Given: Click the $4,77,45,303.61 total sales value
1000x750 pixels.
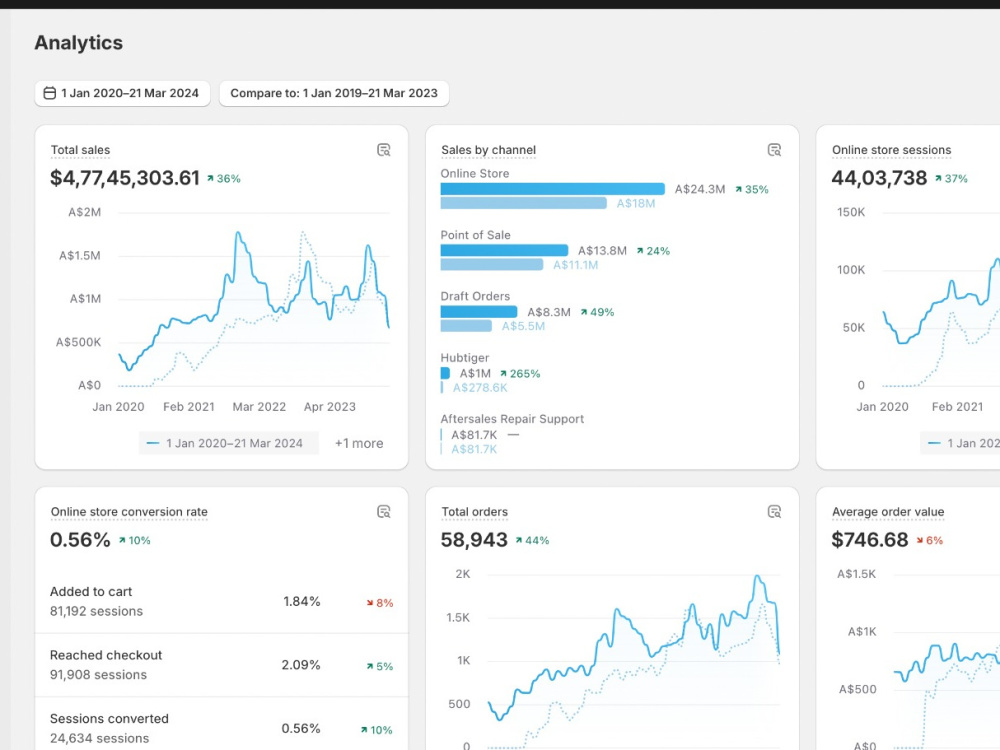Looking at the screenshot, I should pos(125,178).
